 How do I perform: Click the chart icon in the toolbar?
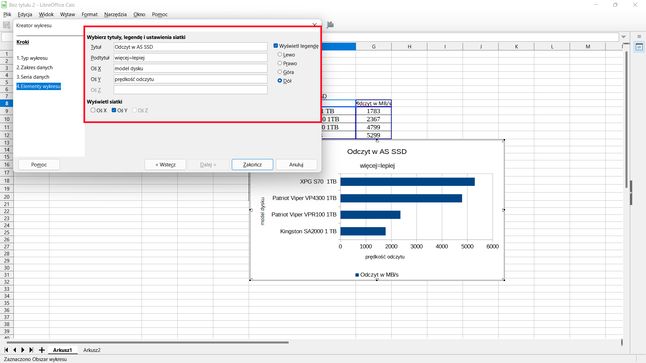click(x=330, y=25)
